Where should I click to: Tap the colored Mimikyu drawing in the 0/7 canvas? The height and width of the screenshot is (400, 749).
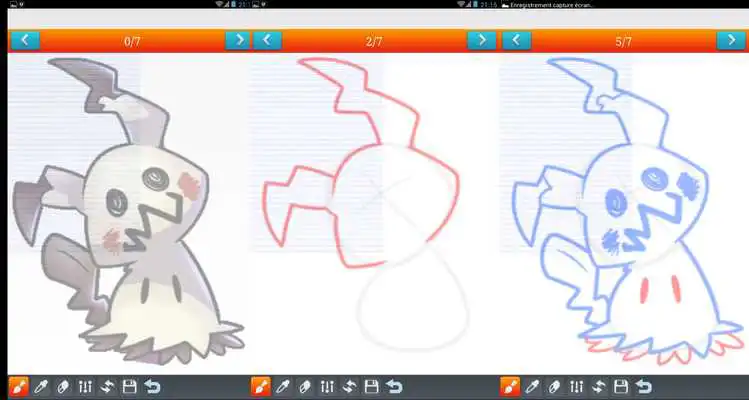128,210
